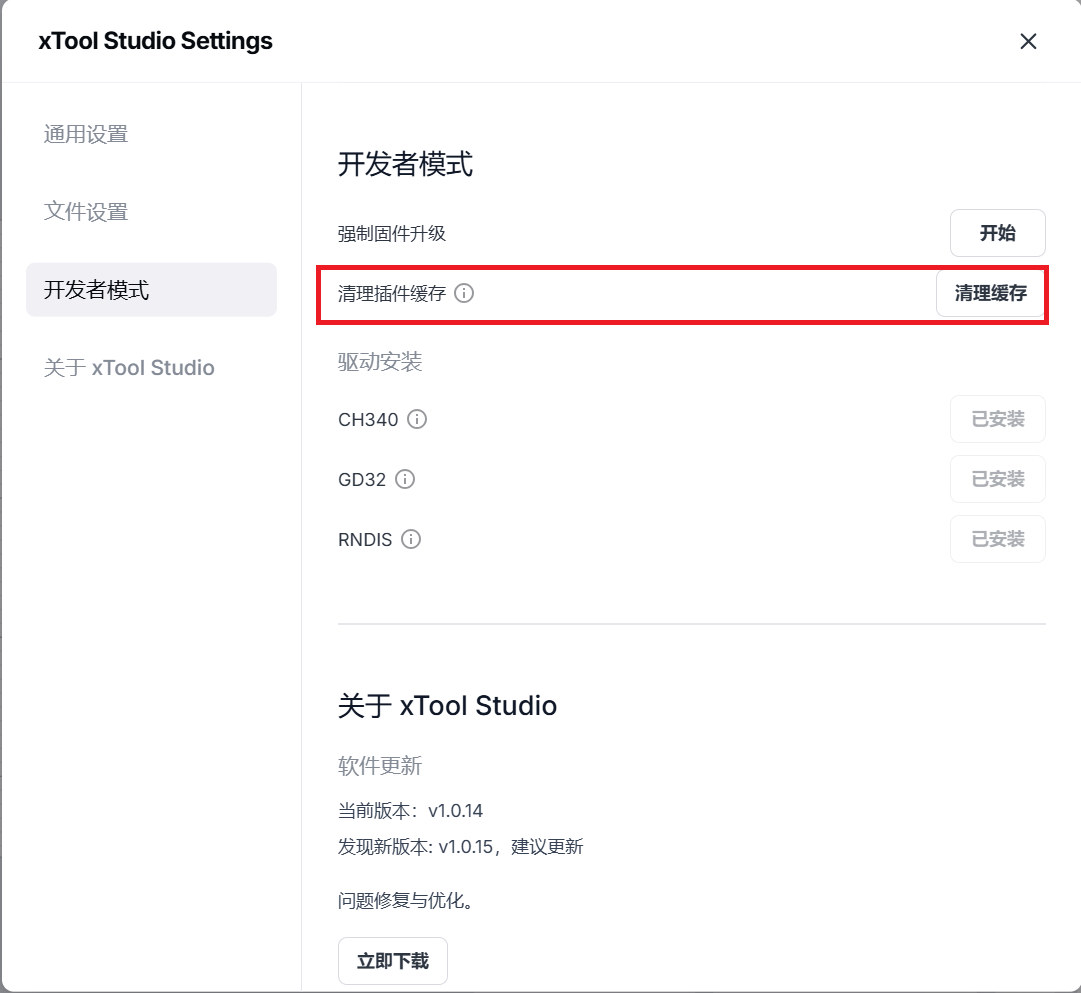Click the 驱动安装 section label
Viewport: 1081px width, 993px height.
(380, 362)
